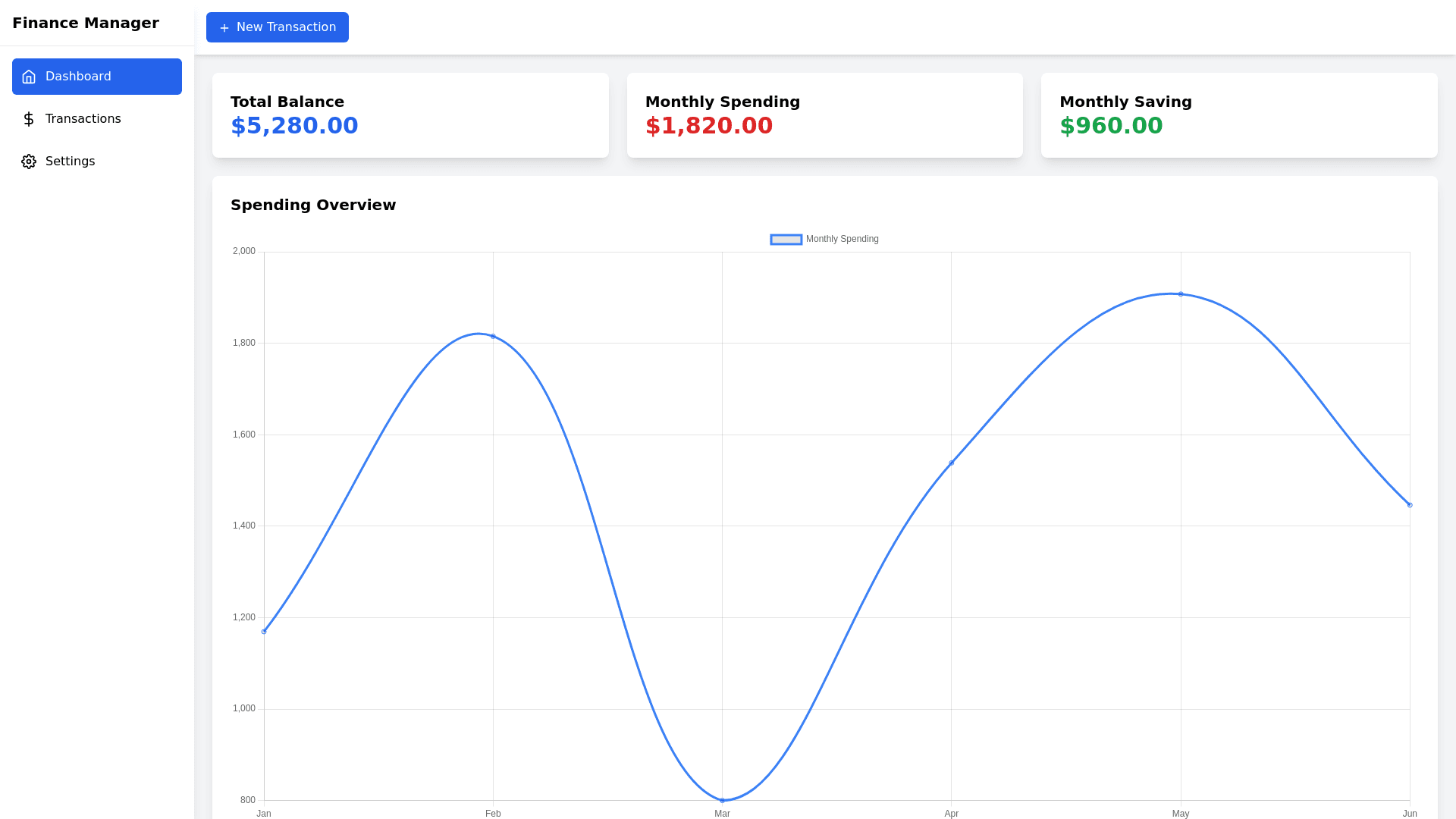This screenshot has width=1456, height=819.
Task: Click the February data point on chart
Action: click(x=493, y=337)
